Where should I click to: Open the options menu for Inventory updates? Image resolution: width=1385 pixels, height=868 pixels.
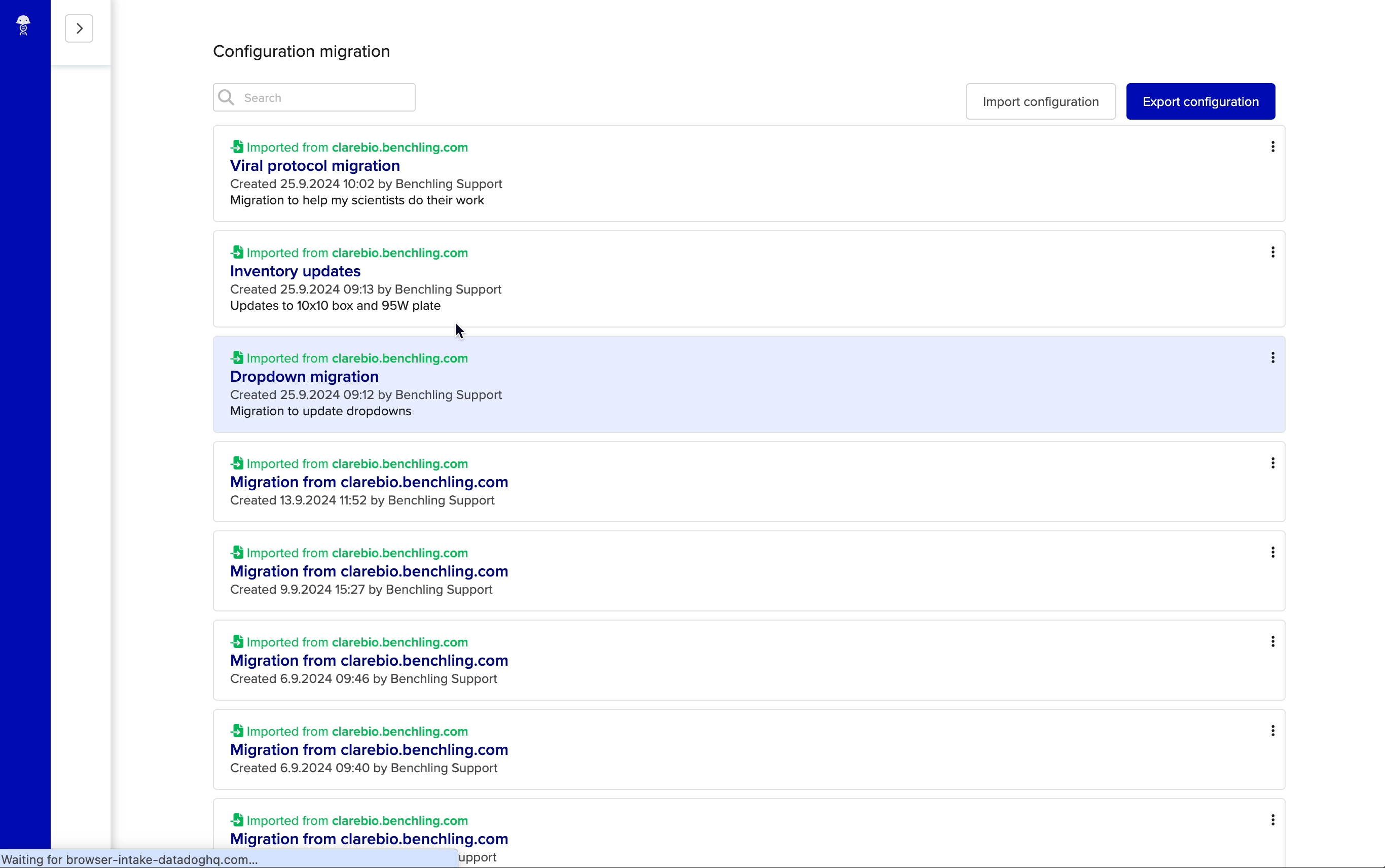[1272, 252]
